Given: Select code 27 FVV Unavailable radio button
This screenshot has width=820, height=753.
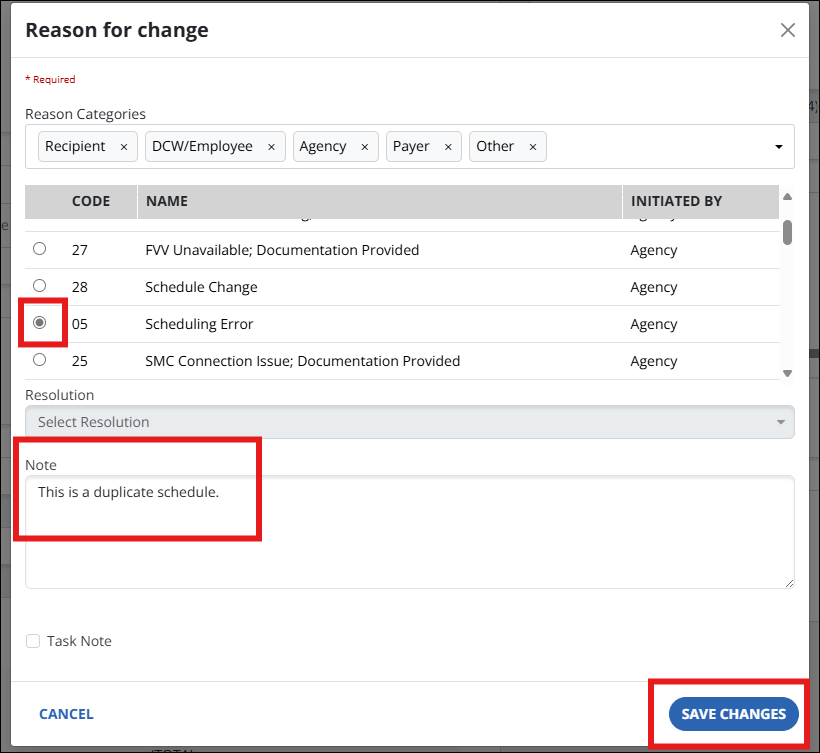Looking at the screenshot, I should click(x=40, y=249).
